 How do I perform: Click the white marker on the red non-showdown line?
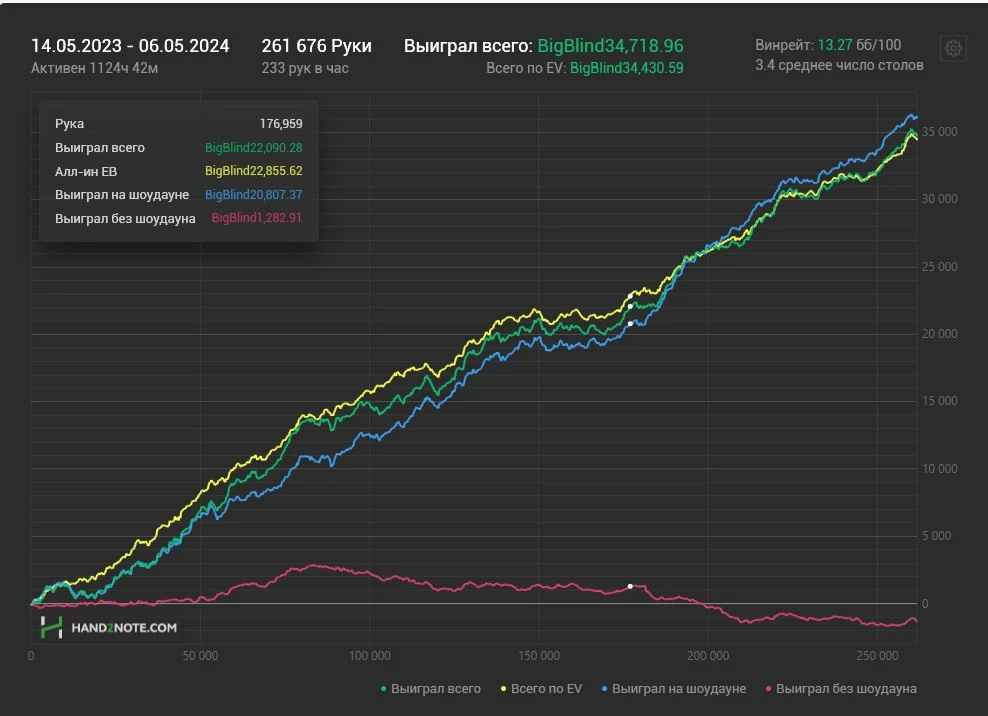pyautogui.click(x=630, y=586)
